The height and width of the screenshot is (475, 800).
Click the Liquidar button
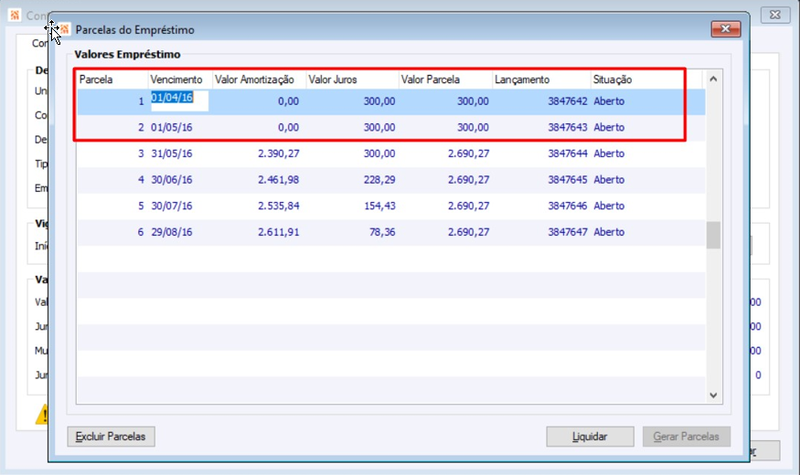pyautogui.click(x=590, y=437)
